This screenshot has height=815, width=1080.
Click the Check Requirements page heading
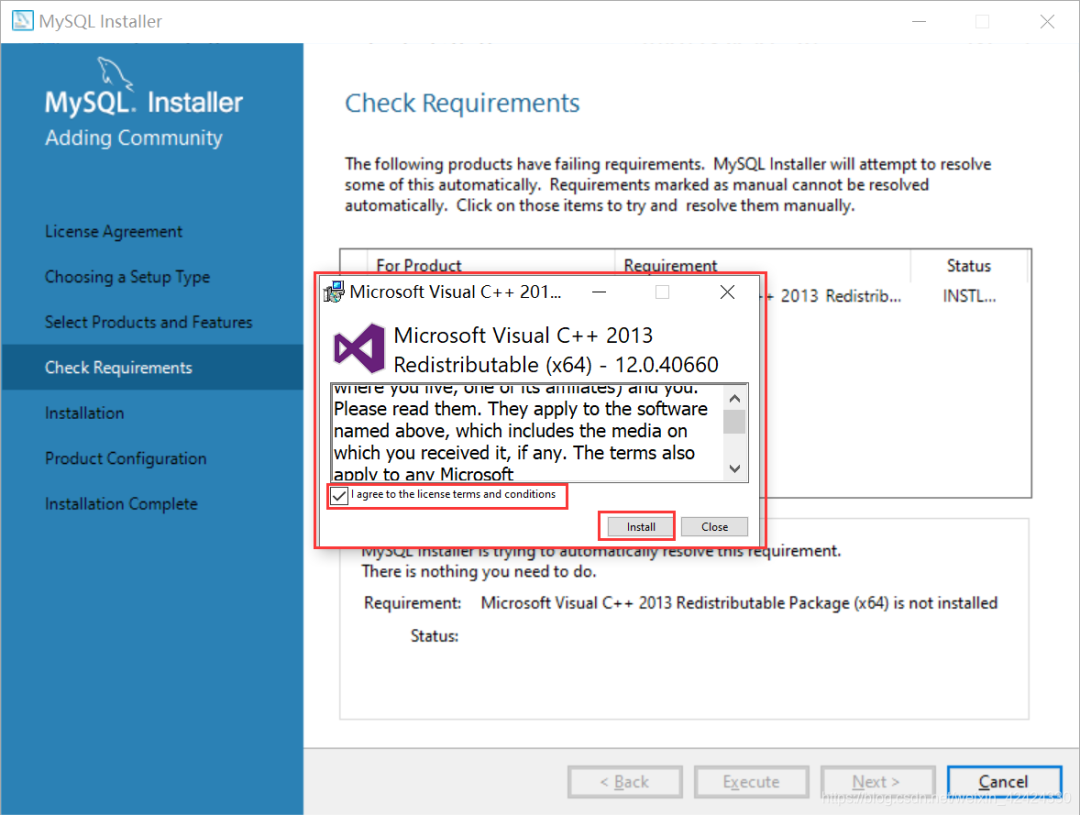point(462,103)
